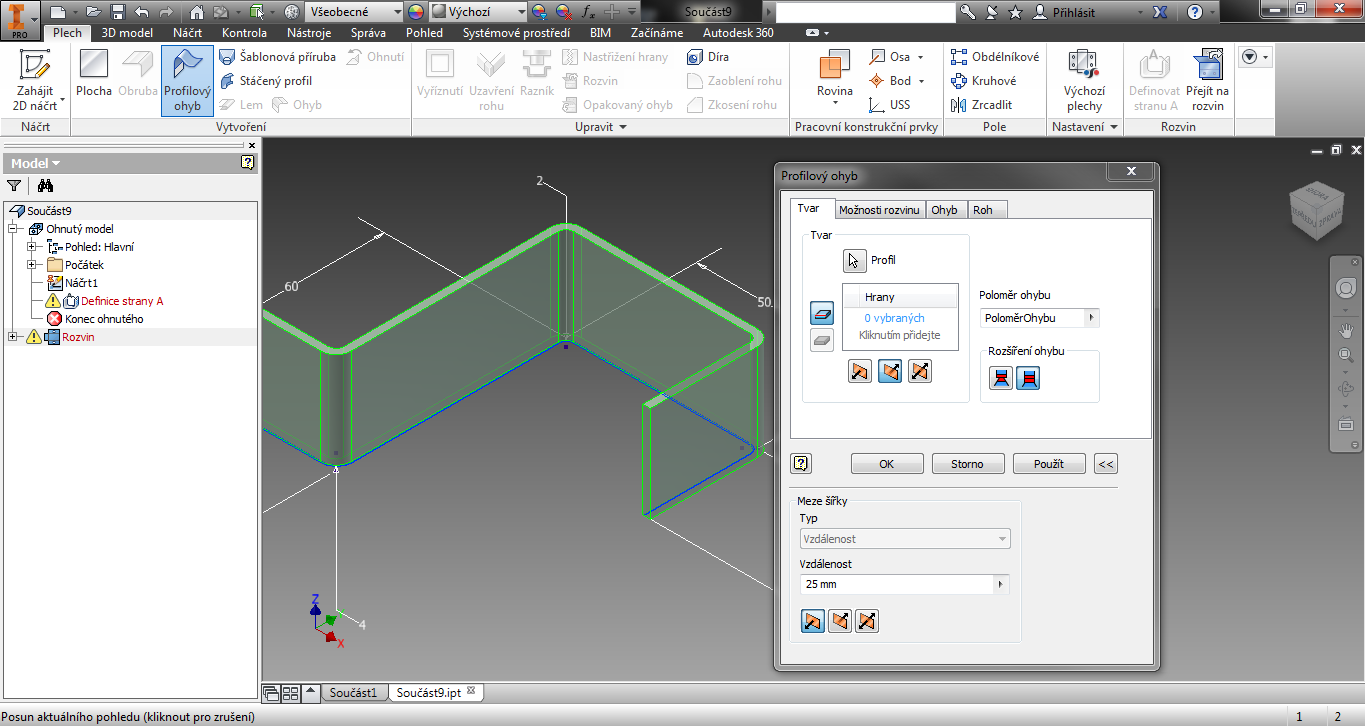This screenshot has width=1365, height=726.
Task: Switch to Součást1 document tab
Action: 354,692
